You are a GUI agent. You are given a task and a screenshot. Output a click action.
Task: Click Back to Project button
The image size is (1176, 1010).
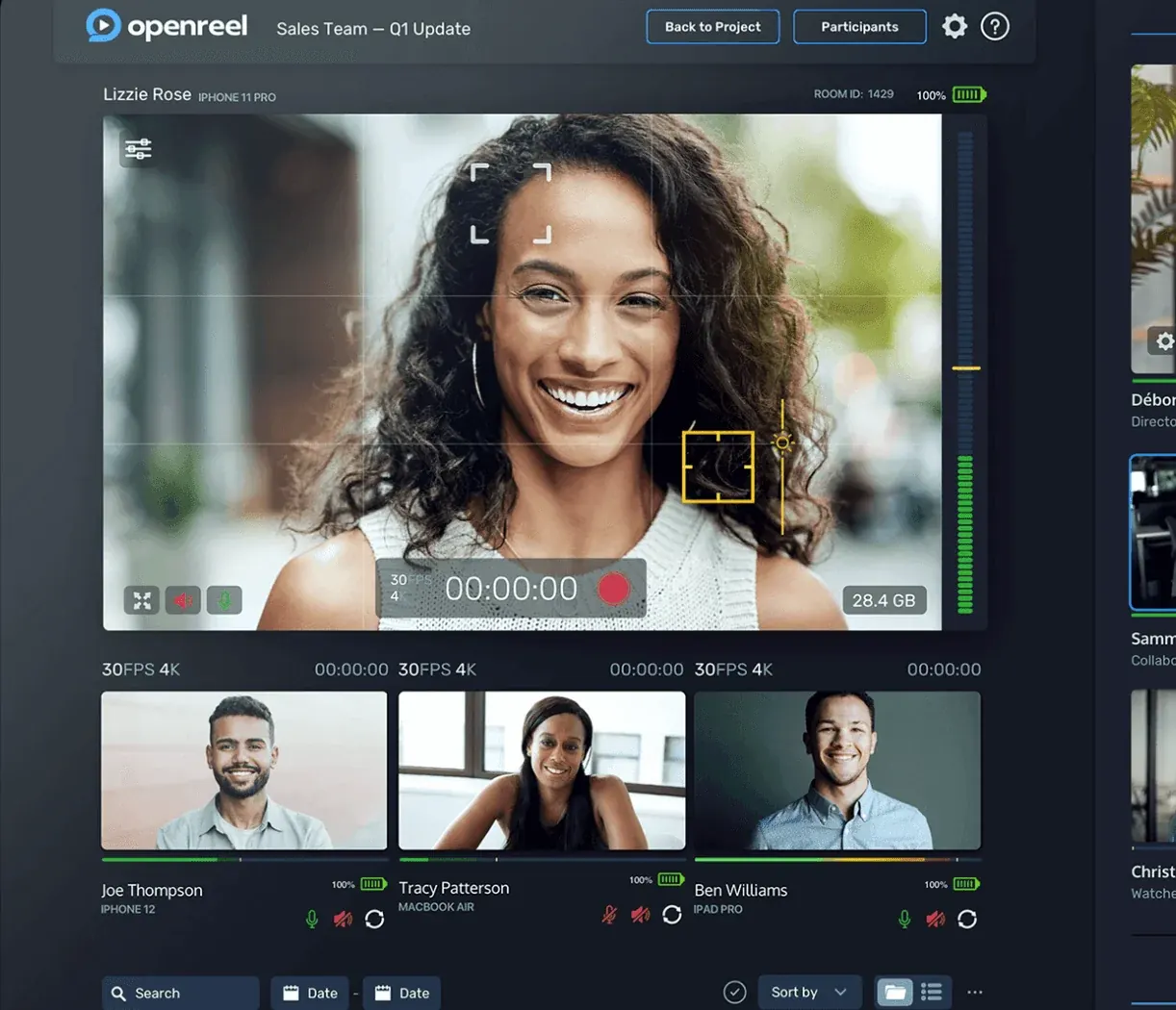713,27
